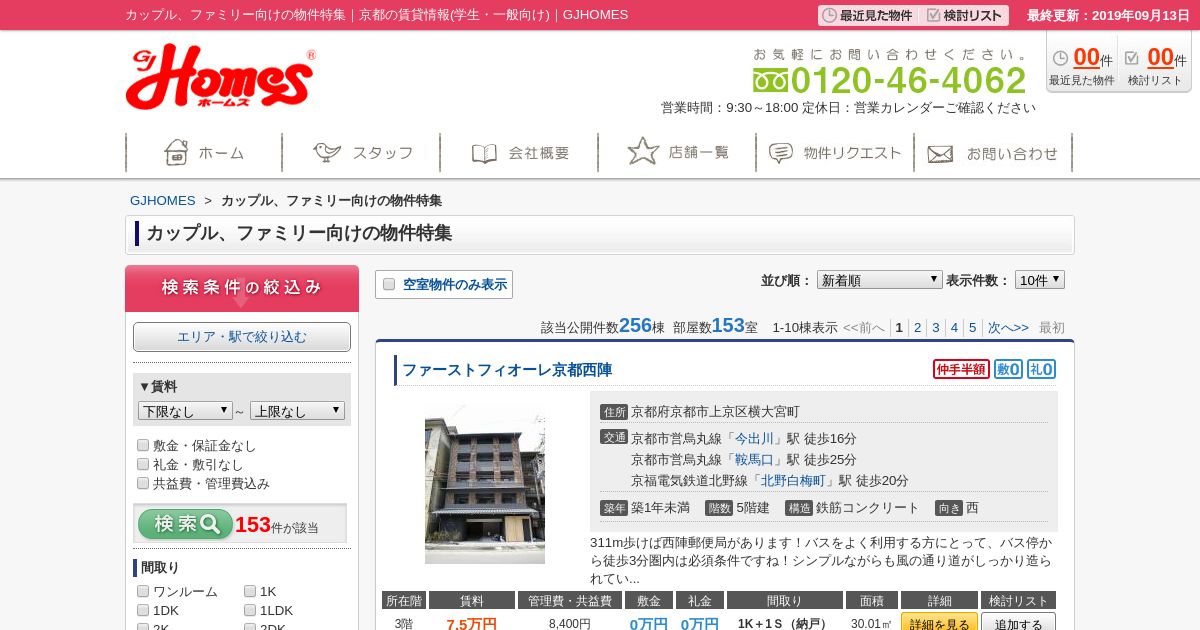Click the 部屋数 153 text
The height and width of the screenshot is (630, 1200).
click(x=715, y=326)
